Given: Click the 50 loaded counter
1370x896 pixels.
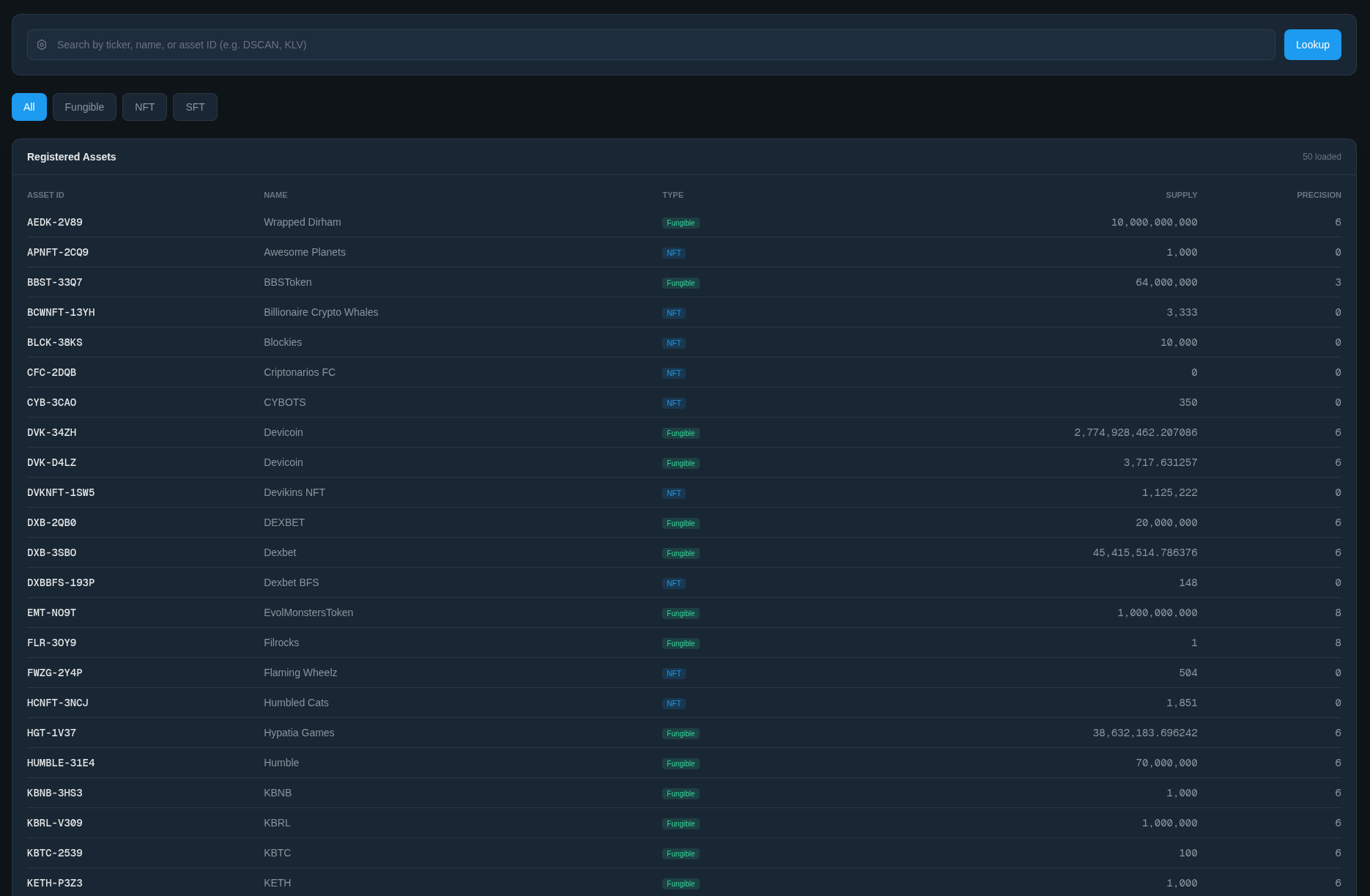Looking at the screenshot, I should pyautogui.click(x=1322, y=157).
